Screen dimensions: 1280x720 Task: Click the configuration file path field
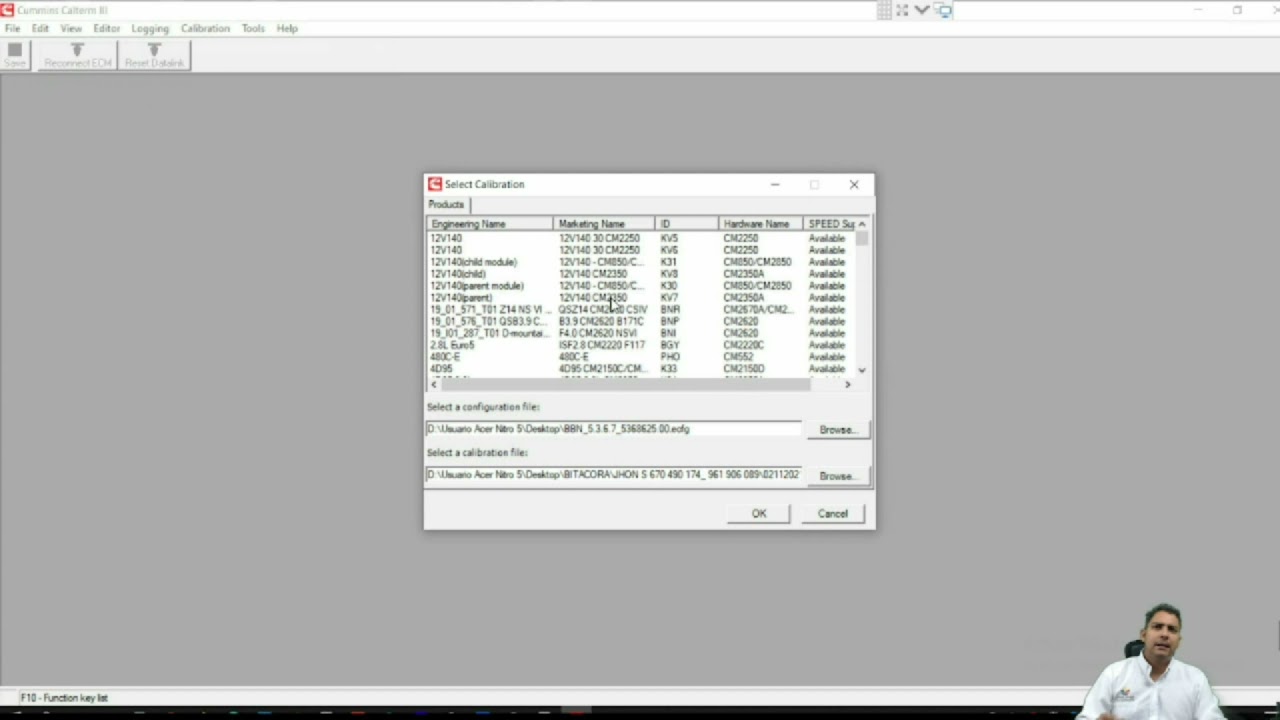614,429
